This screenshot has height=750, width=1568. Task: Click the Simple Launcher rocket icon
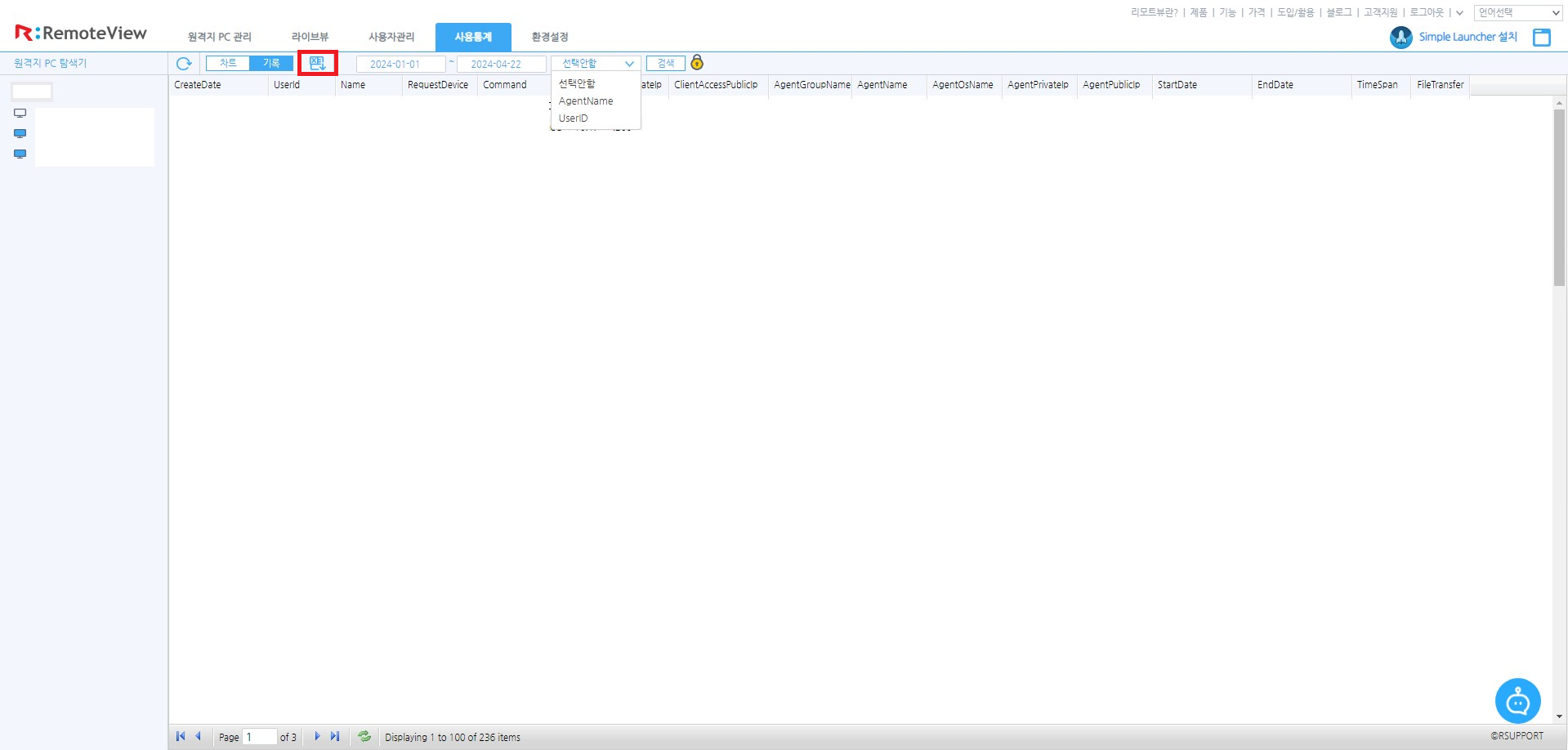[1400, 37]
